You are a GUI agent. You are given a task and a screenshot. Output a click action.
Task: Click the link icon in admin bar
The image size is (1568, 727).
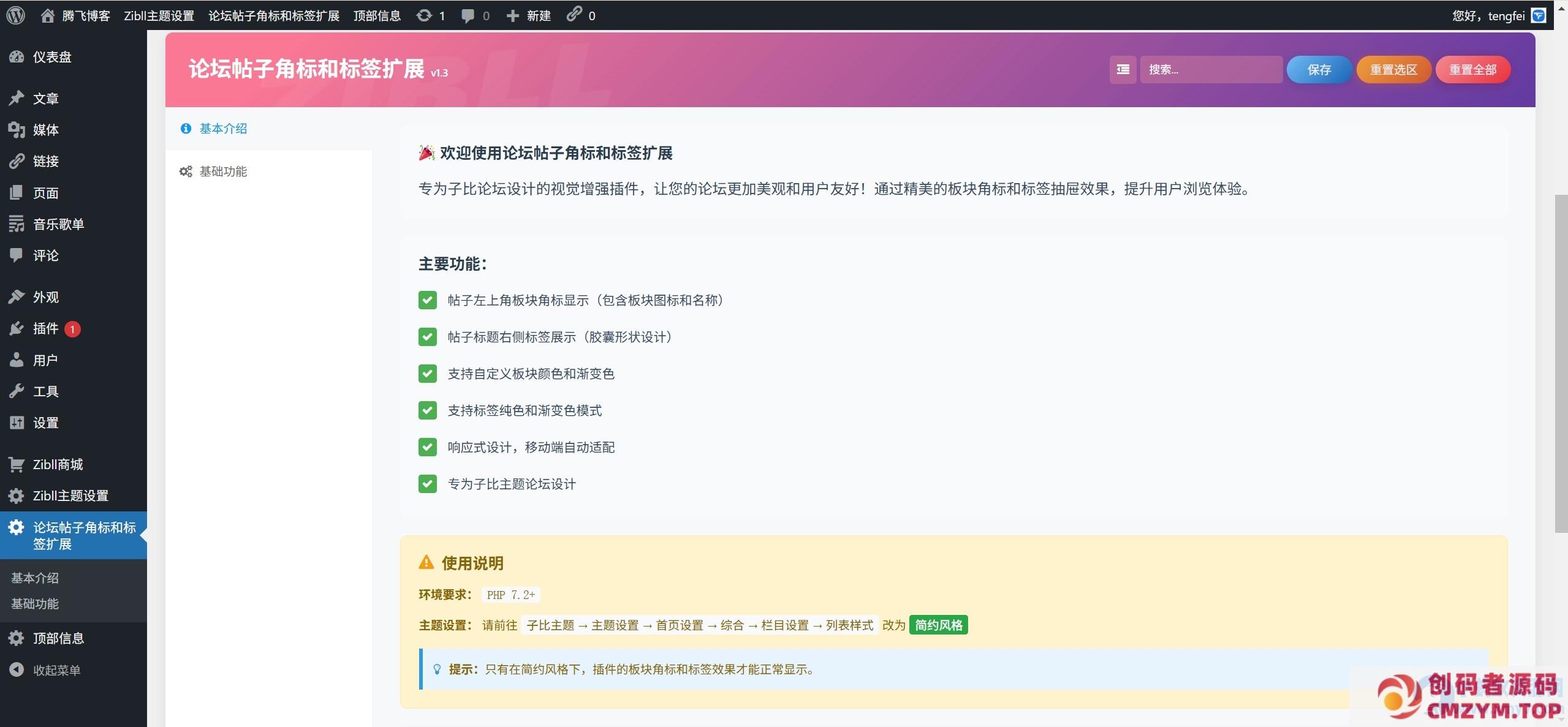point(574,14)
